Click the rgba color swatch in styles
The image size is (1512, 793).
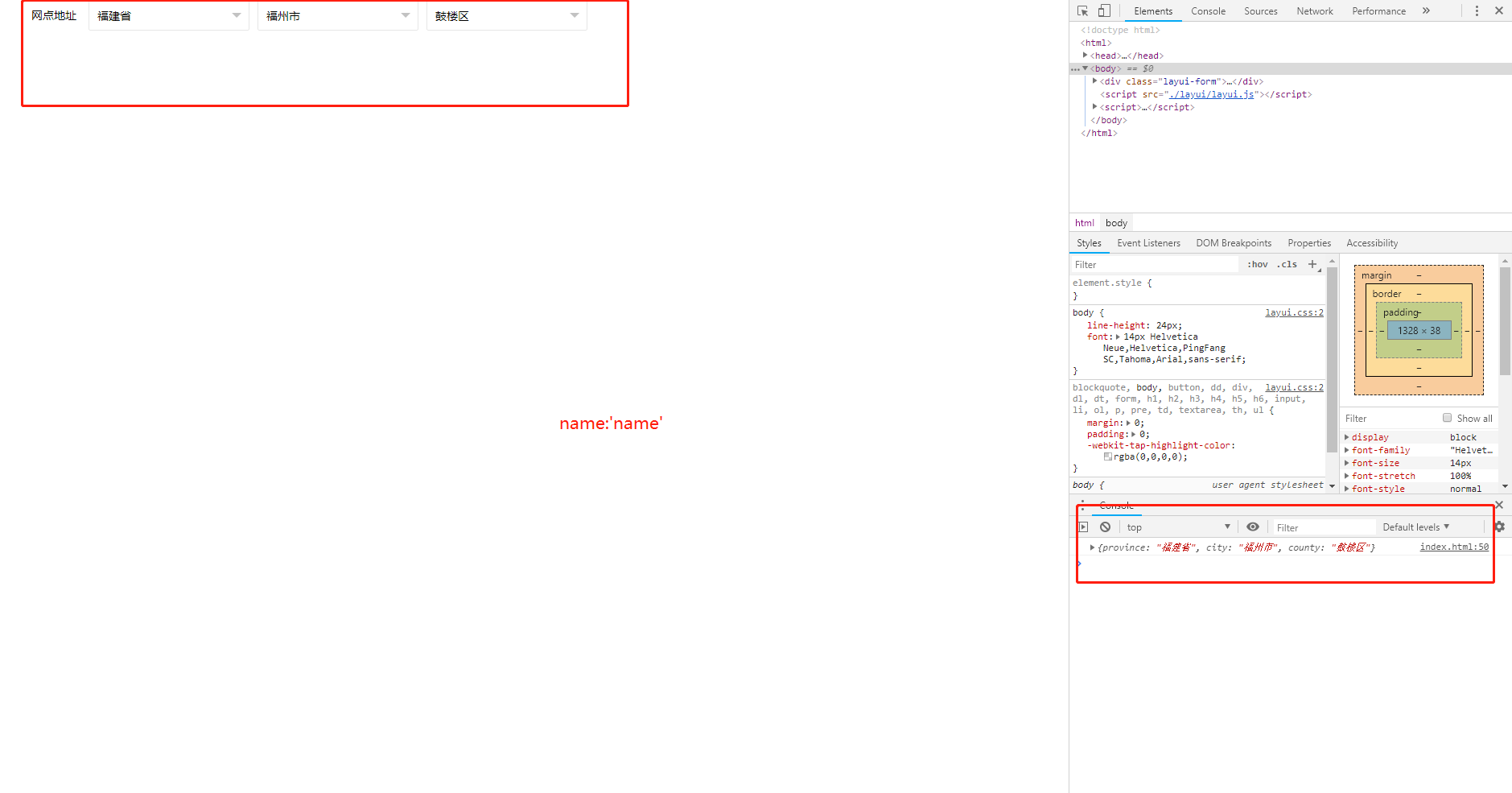[1108, 456]
